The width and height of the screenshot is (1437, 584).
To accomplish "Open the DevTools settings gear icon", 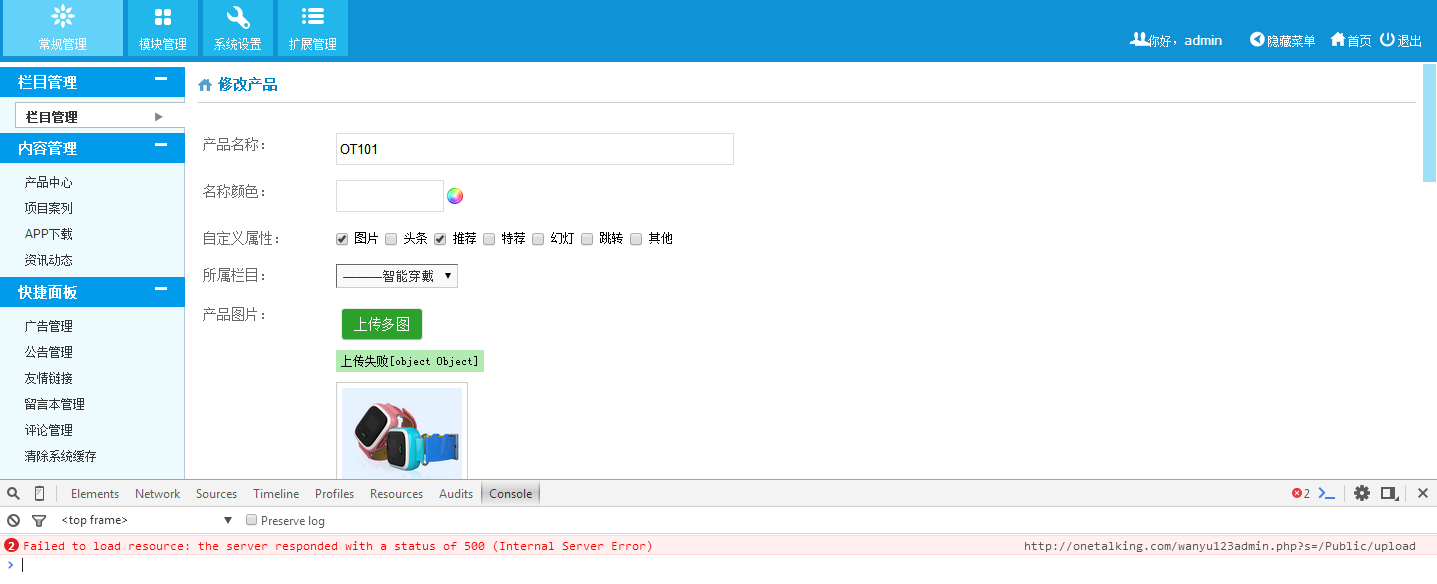I will coord(1361,494).
